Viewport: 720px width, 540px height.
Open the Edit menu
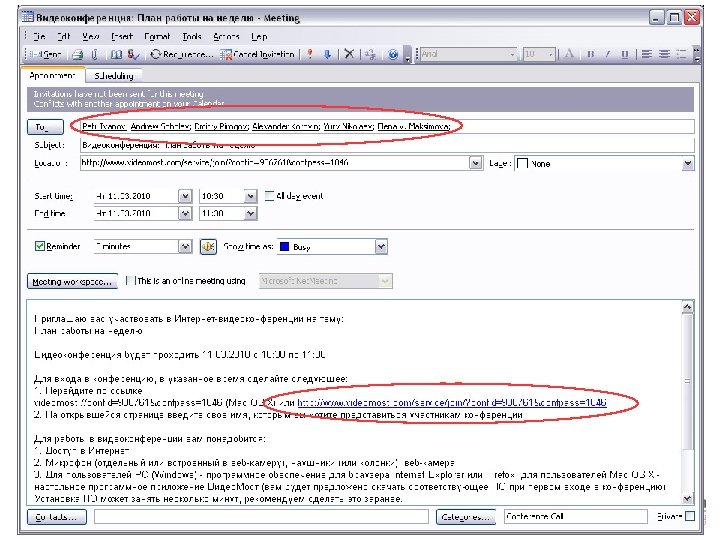(x=63, y=36)
